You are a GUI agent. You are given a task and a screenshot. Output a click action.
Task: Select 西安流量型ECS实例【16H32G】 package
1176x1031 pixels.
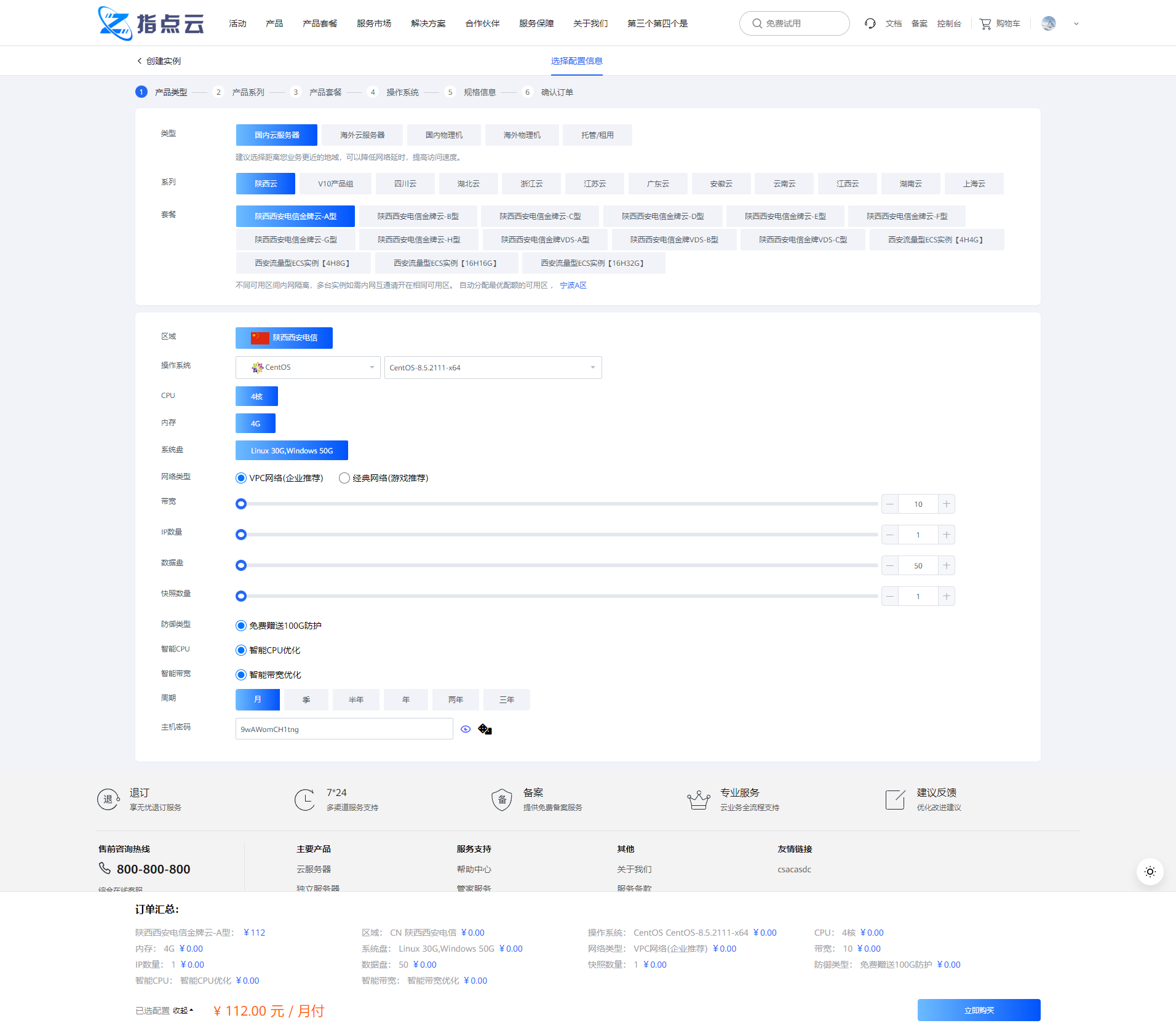(594, 263)
